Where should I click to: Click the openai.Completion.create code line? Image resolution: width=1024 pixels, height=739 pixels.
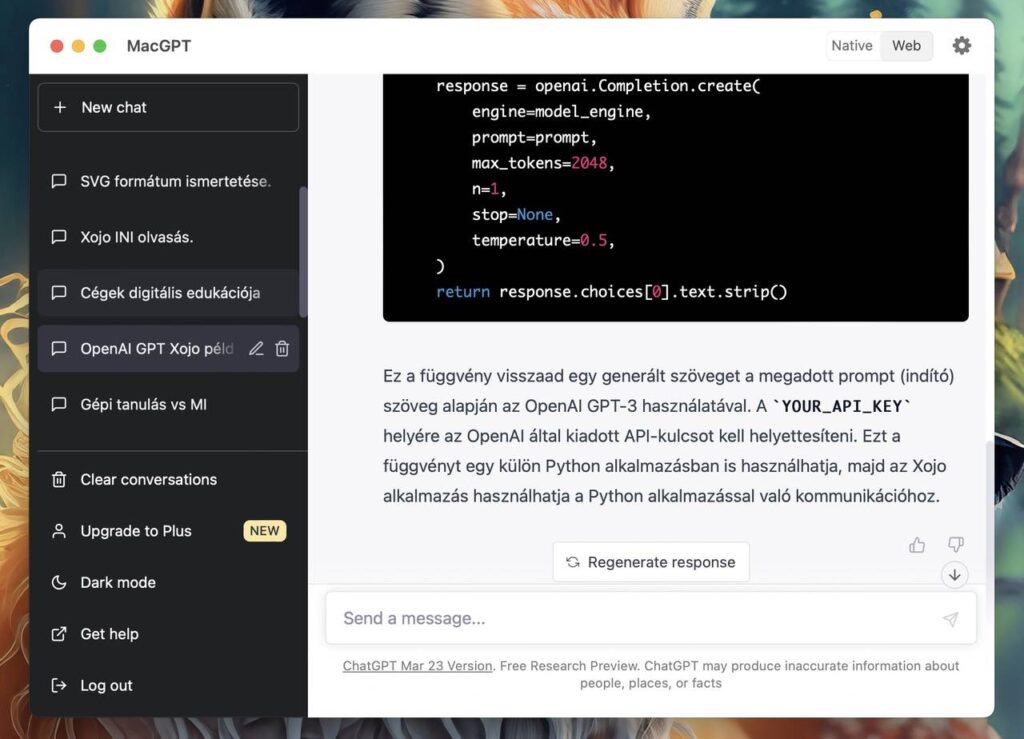[x=598, y=86]
